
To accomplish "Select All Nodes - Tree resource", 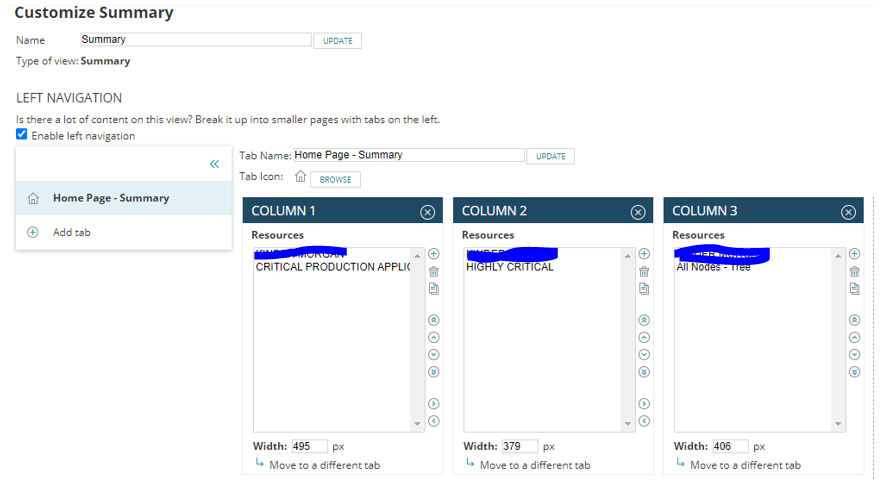I will point(713,267).
